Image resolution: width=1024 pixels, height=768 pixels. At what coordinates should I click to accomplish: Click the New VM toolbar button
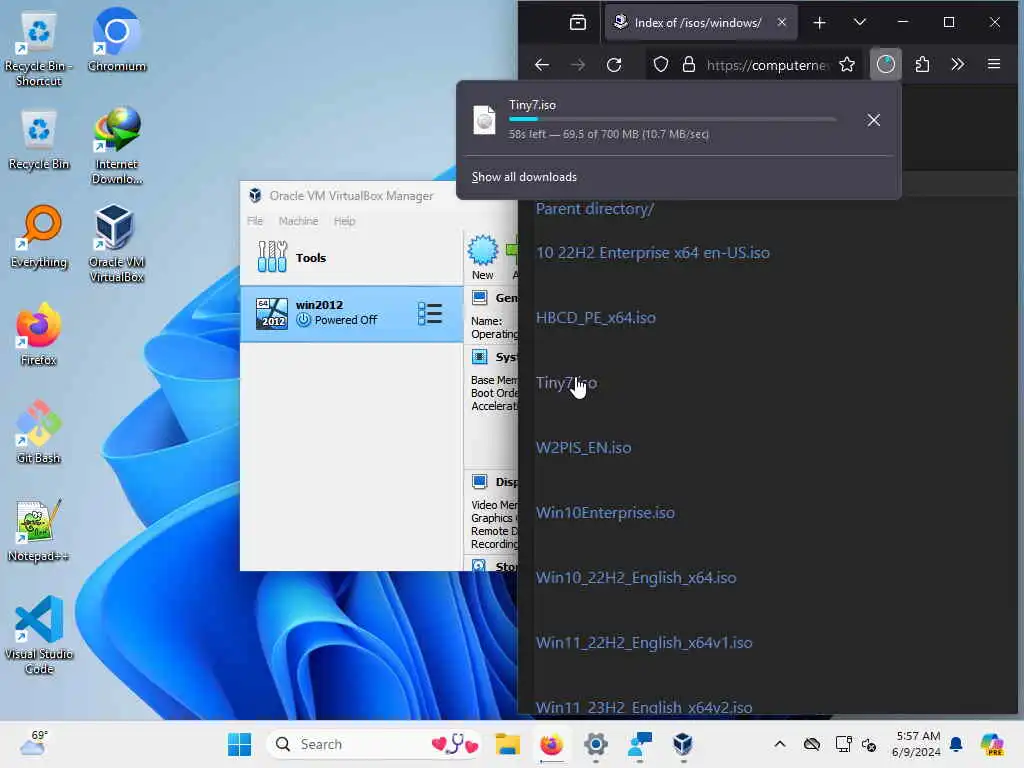(483, 257)
